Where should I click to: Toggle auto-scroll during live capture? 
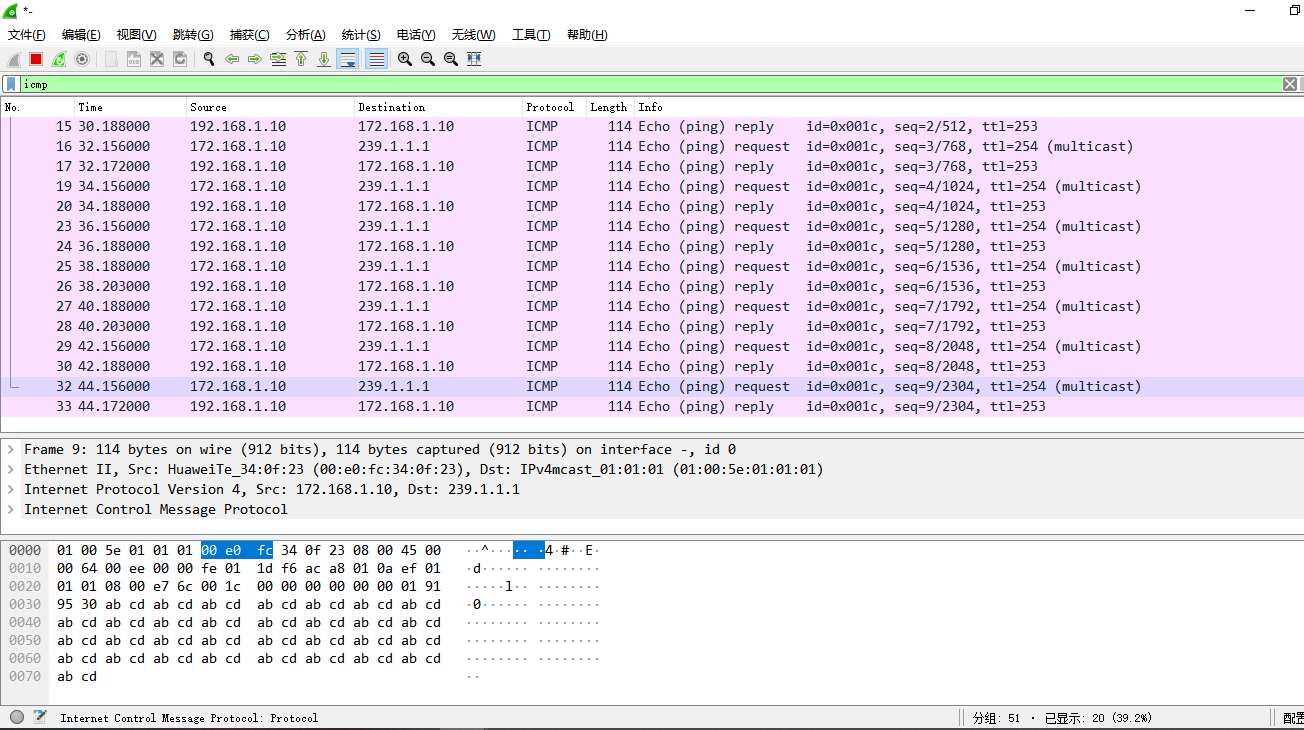348,59
